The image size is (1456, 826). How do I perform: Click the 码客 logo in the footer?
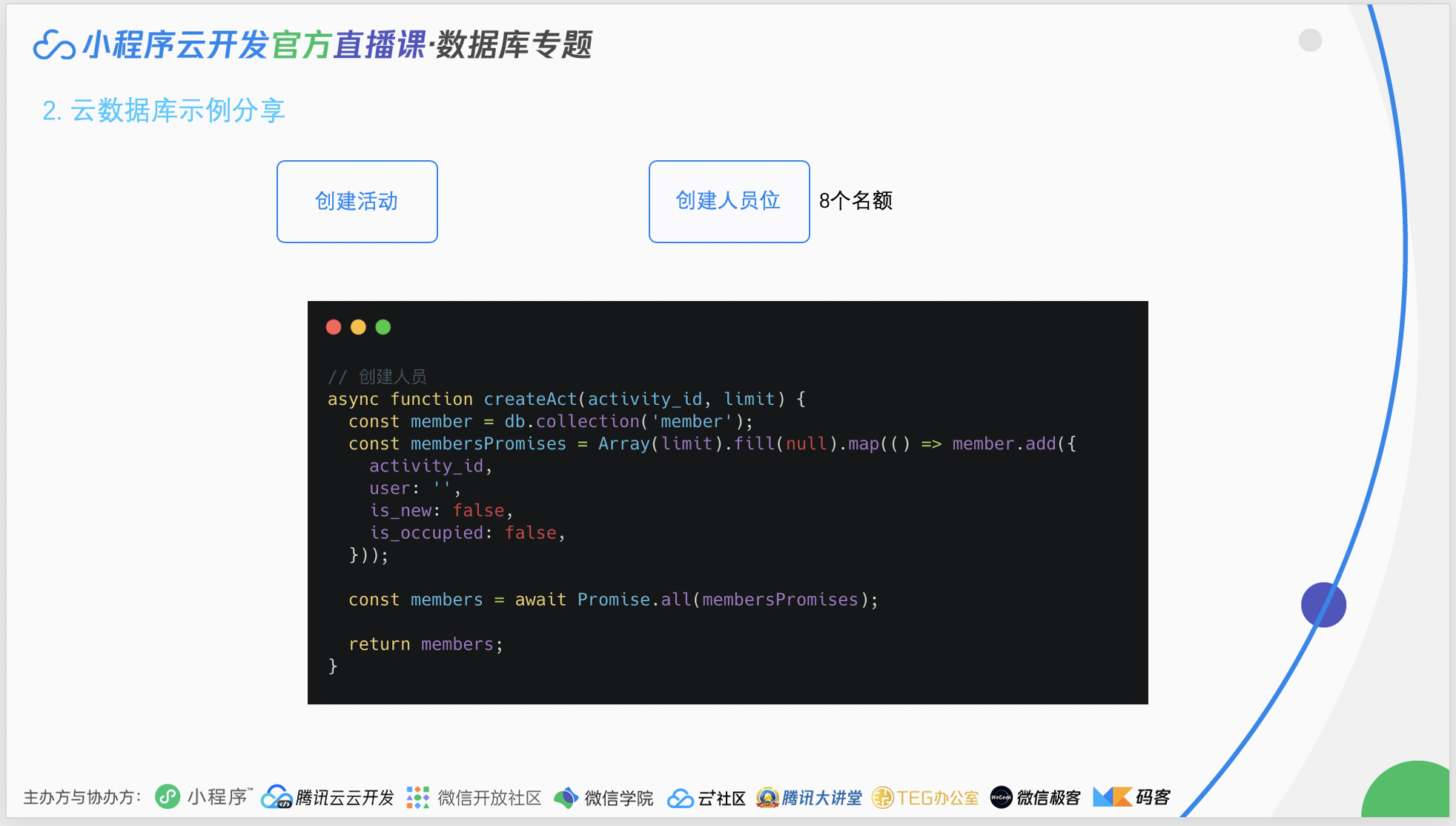[x=1112, y=797]
